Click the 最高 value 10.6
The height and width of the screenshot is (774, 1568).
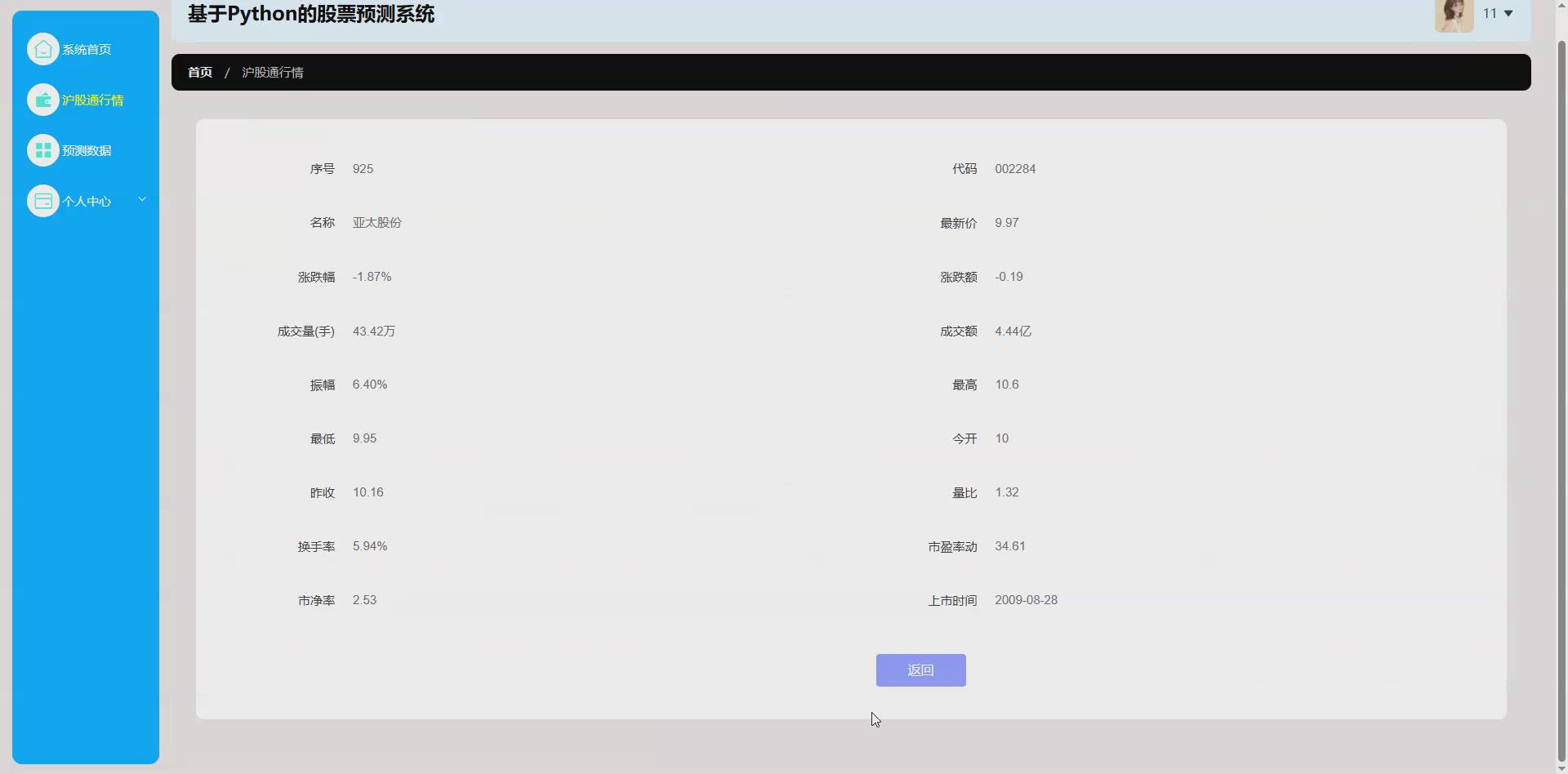click(x=1006, y=385)
